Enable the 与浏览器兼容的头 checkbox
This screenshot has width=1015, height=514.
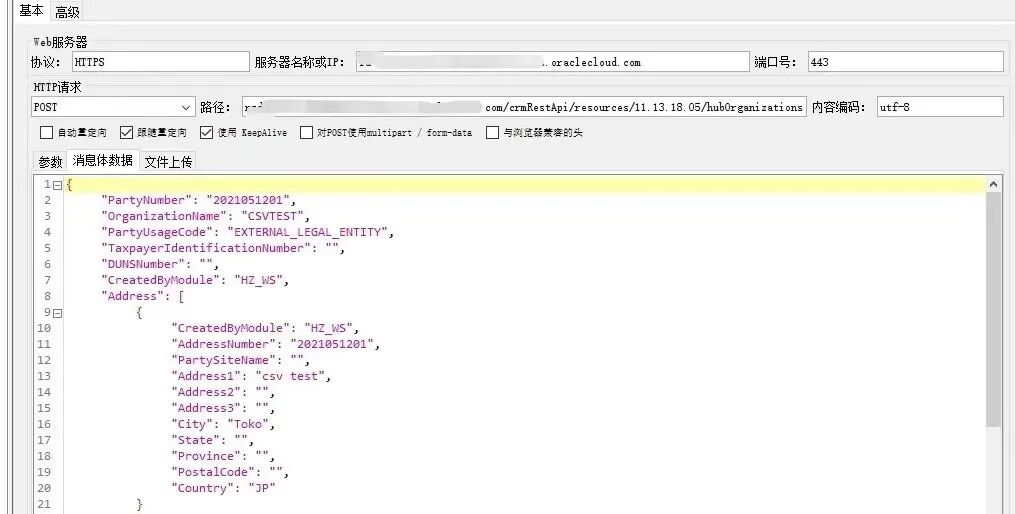click(x=493, y=133)
